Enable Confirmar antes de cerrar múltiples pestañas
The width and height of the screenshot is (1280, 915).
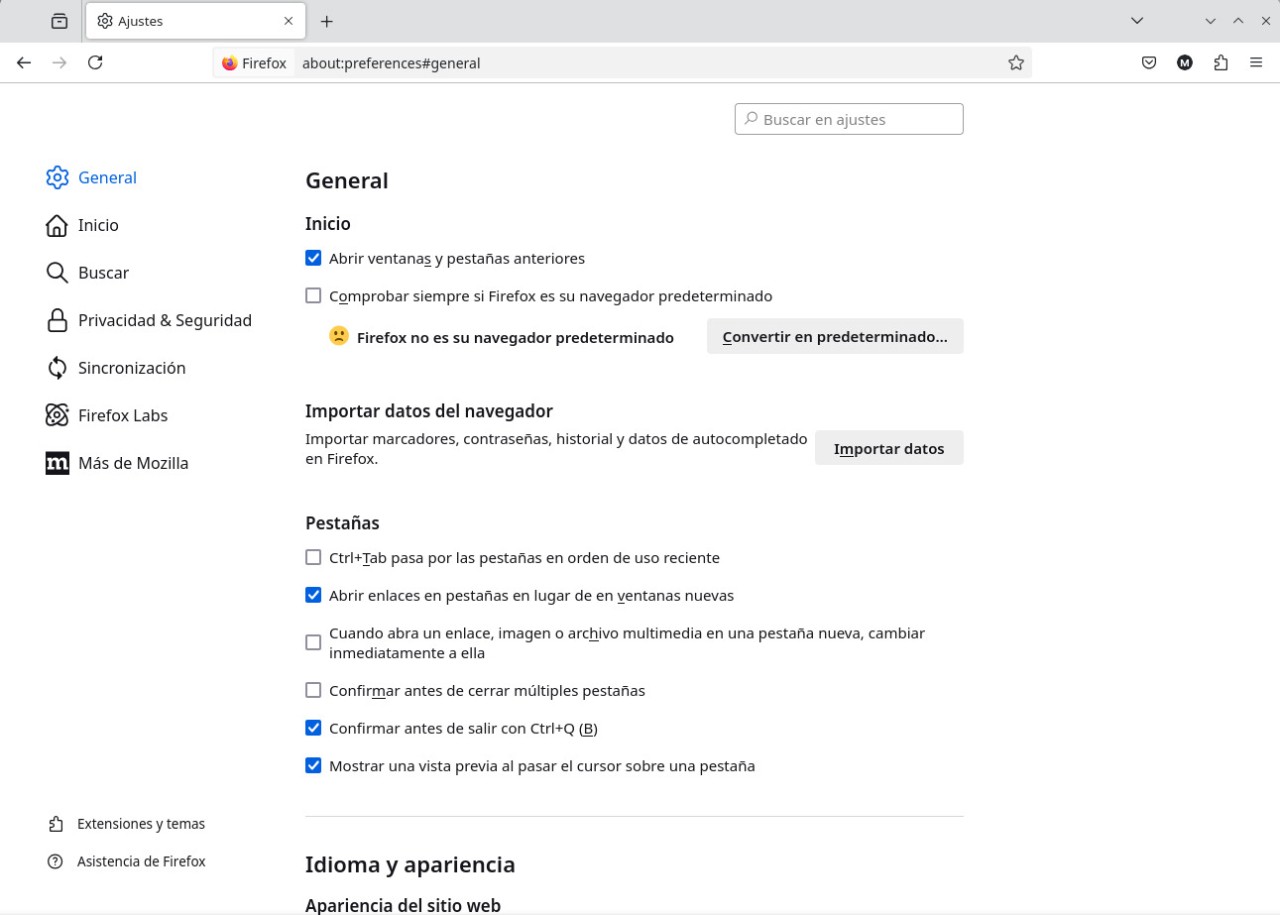[313, 690]
